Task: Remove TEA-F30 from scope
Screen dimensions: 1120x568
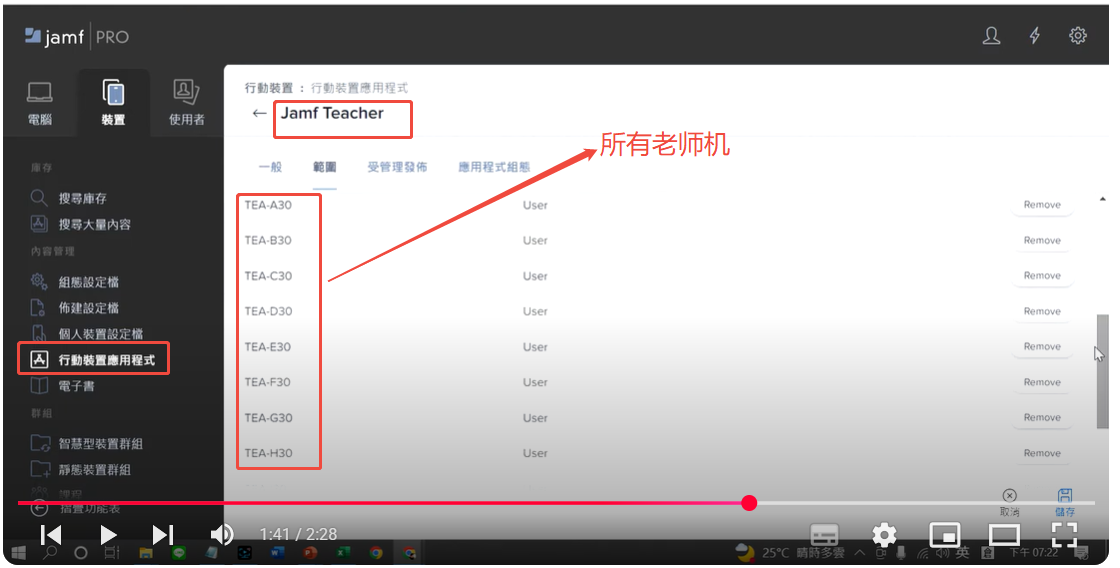Action: tap(1042, 382)
